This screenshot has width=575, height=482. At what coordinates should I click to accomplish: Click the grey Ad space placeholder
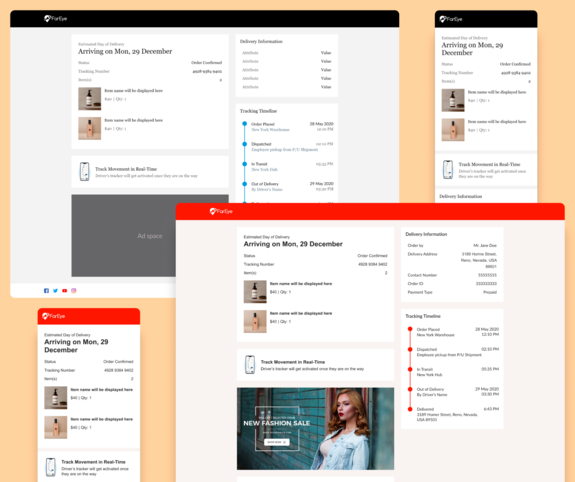click(x=150, y=235)
